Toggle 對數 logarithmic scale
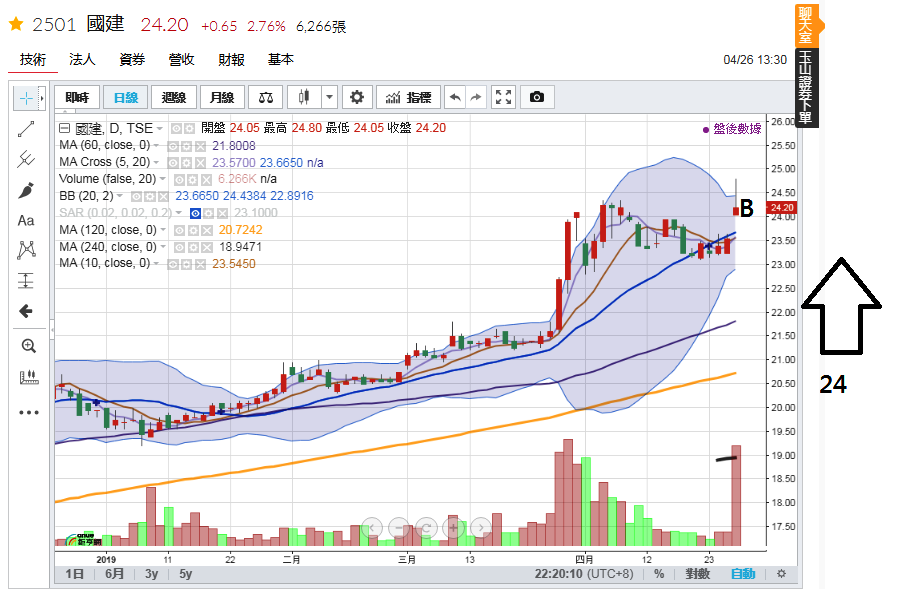 pyautogui.click(x=697, y=574)
